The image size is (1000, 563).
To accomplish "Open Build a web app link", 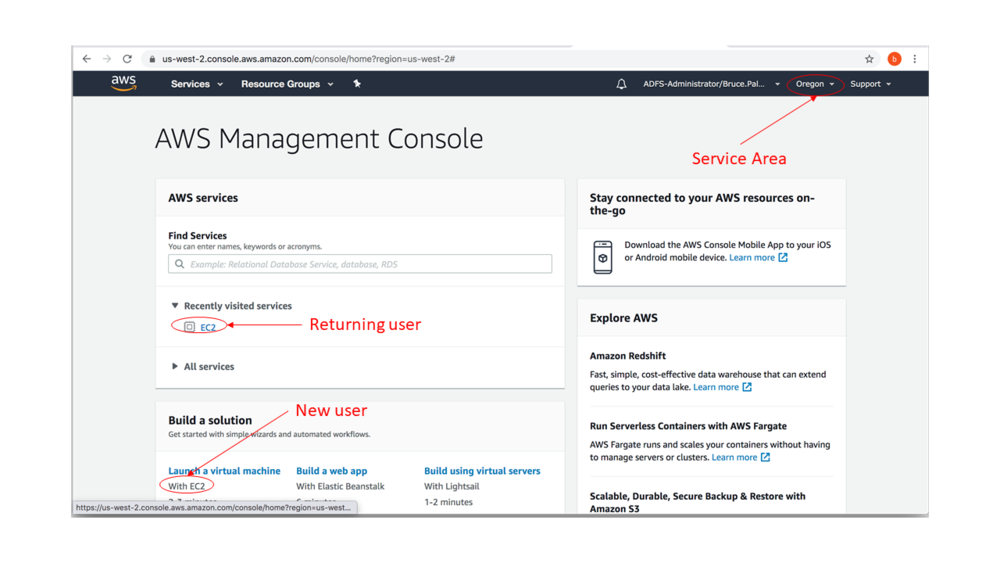I will pyautogui.click(x=332, y=471).
